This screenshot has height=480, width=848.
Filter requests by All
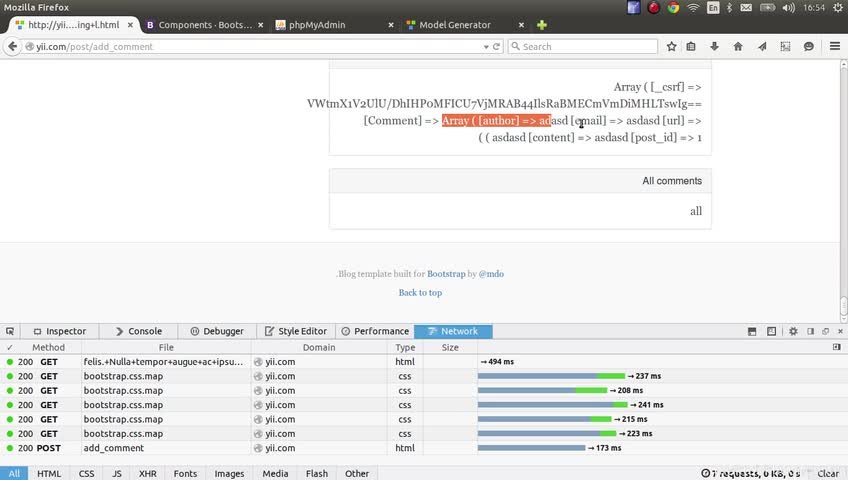(14, 474)
